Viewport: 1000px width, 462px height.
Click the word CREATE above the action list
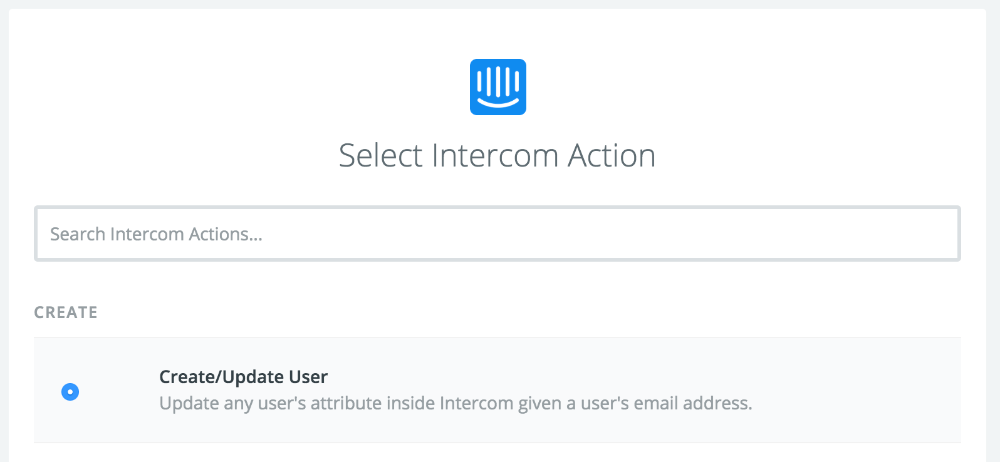point(66,312)
